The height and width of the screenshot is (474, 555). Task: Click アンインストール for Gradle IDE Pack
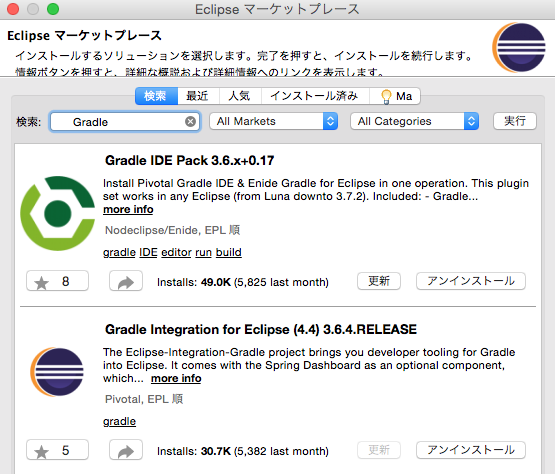point(471,281)
